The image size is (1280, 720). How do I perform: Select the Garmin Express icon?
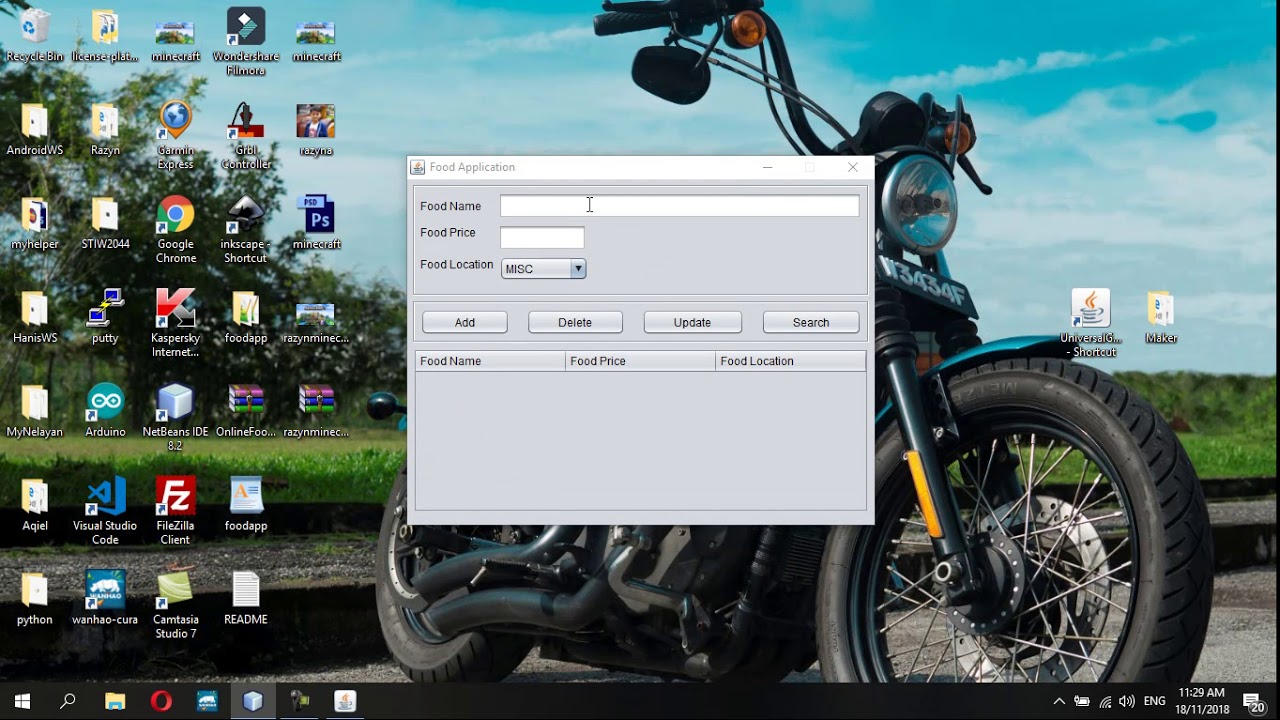175,136
